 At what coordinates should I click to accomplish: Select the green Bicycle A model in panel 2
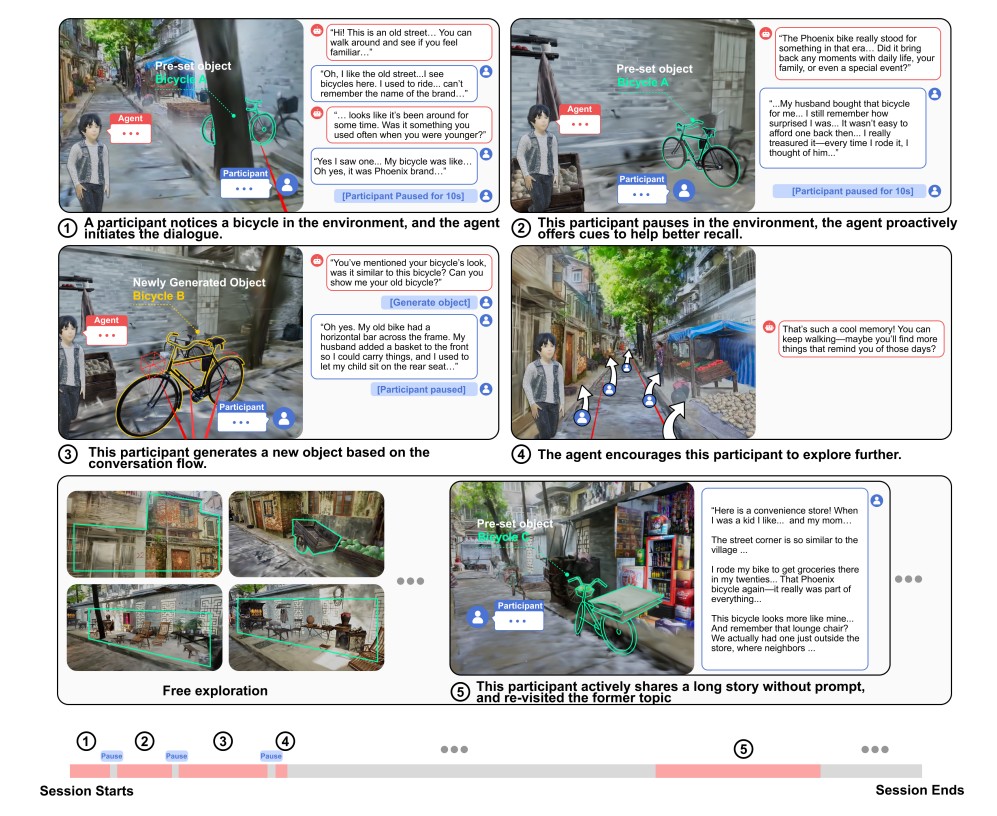(x=701, y=153)
